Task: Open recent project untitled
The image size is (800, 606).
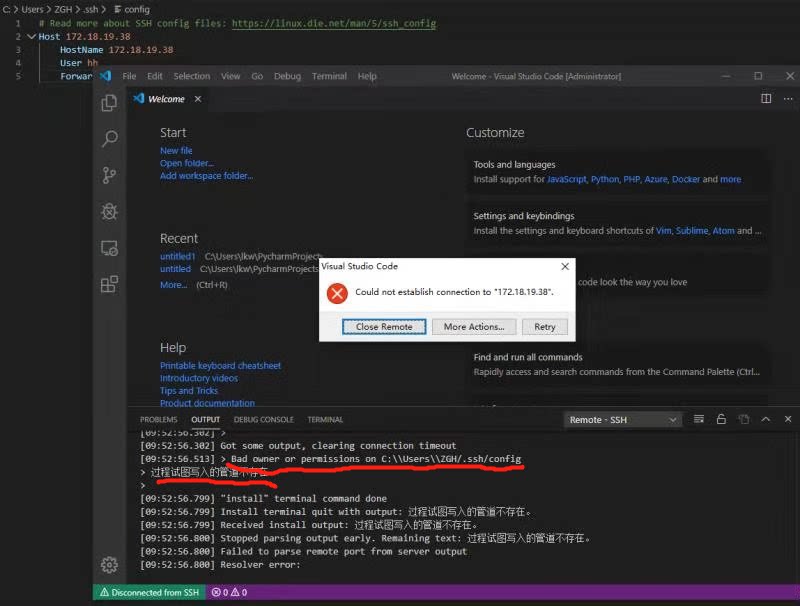Action: pos(175,269)
